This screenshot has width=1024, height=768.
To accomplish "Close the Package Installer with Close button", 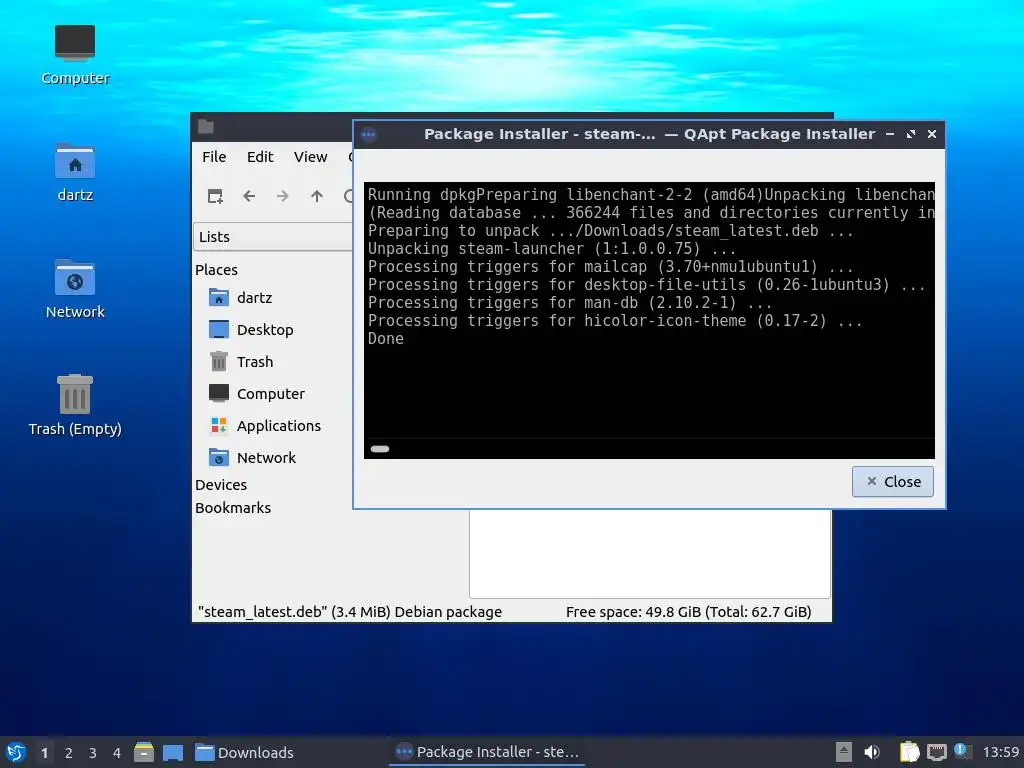I will tap(893, 481).
